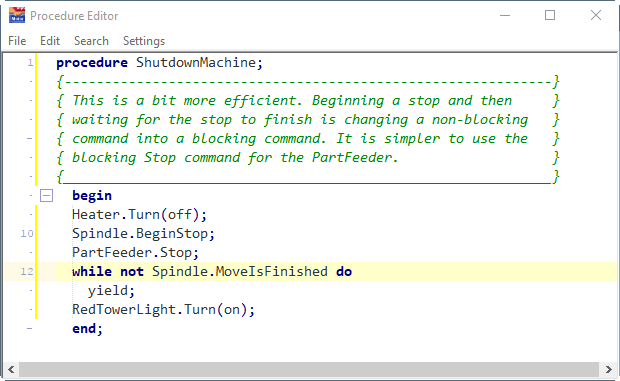Click the Spindle.BeginStop statement

click(143, 234)
